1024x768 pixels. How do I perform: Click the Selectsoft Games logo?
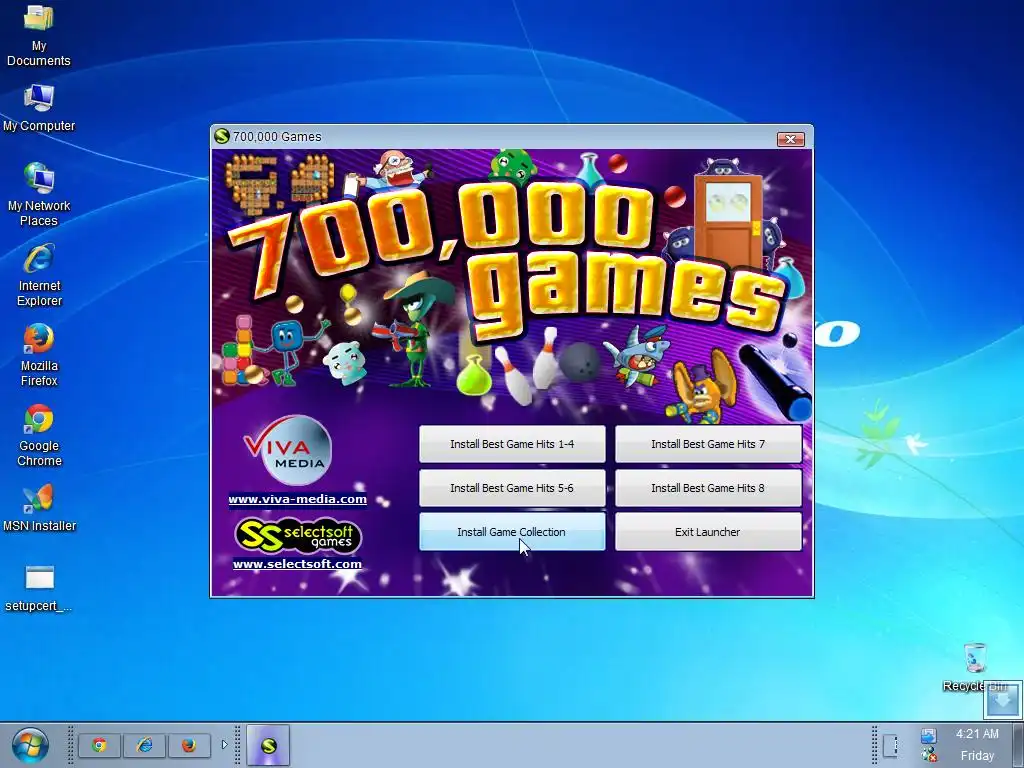298,536
